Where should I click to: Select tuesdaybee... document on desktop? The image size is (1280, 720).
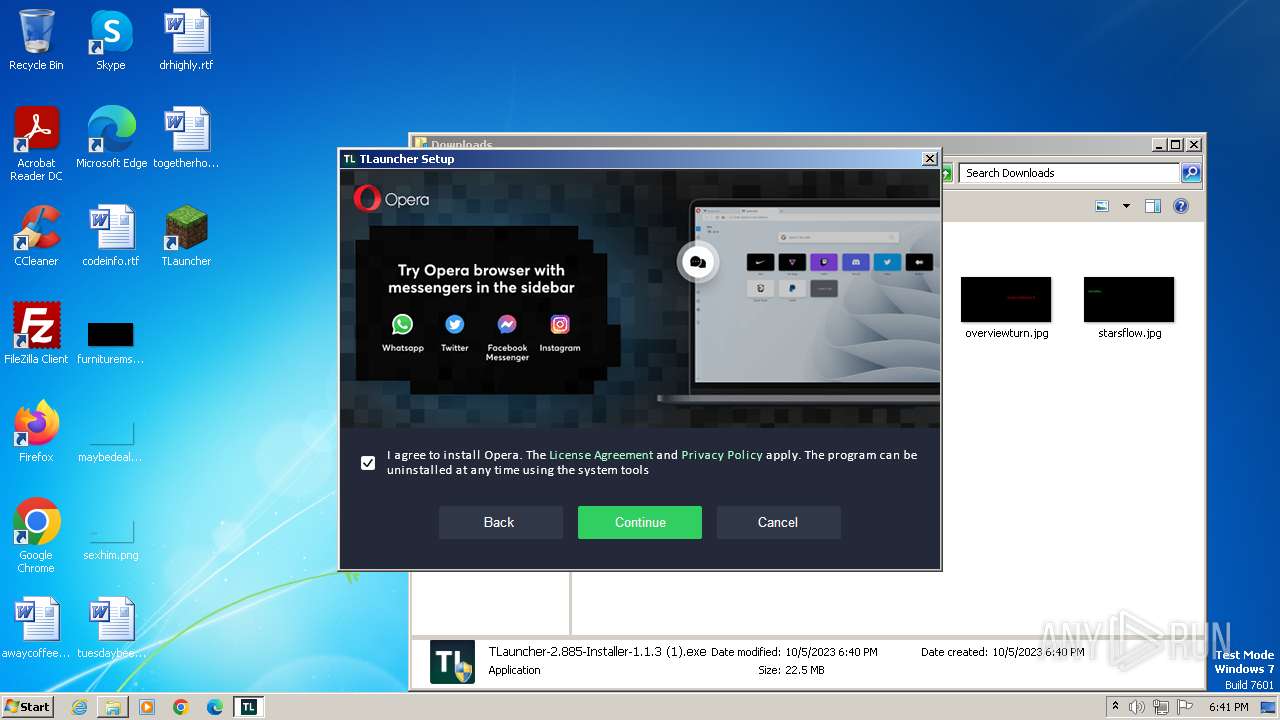111,628
